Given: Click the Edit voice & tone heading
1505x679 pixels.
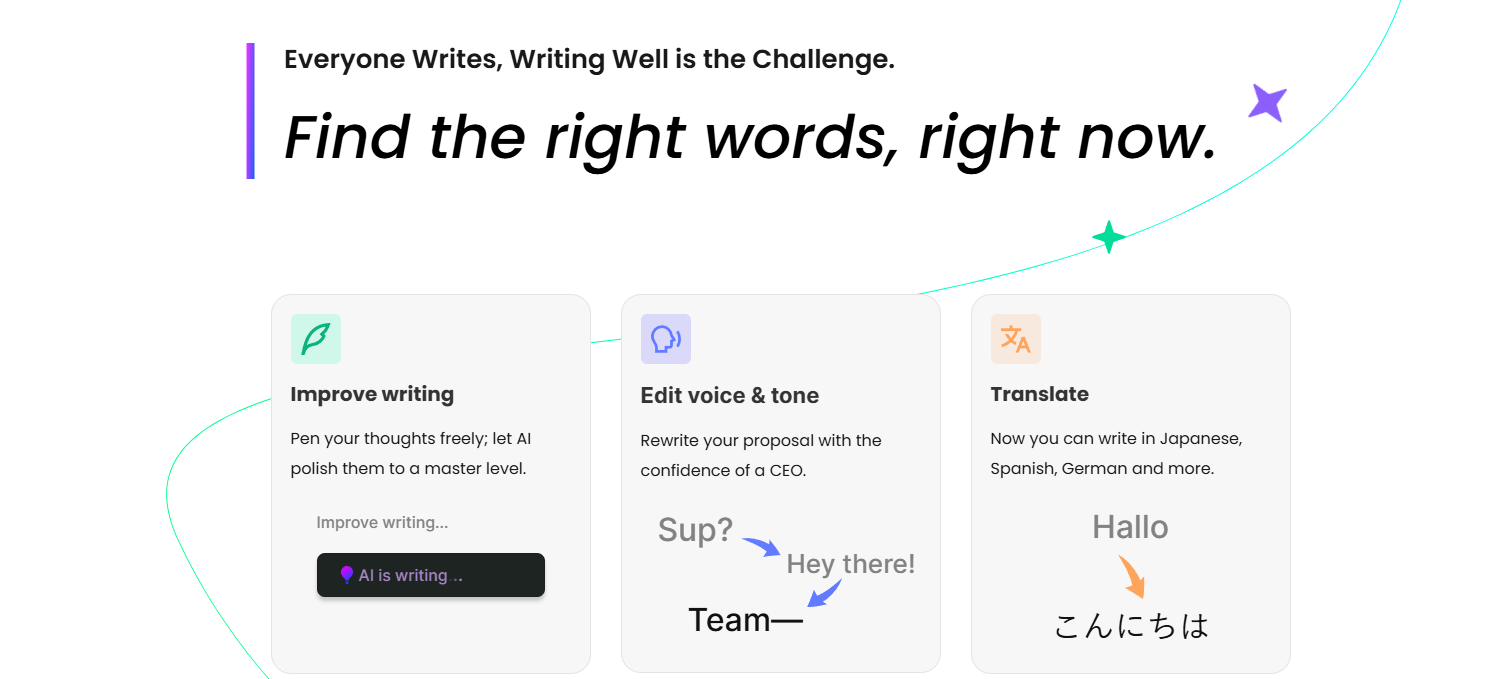Looking at the screenshot, I should (x=729, y=396).
